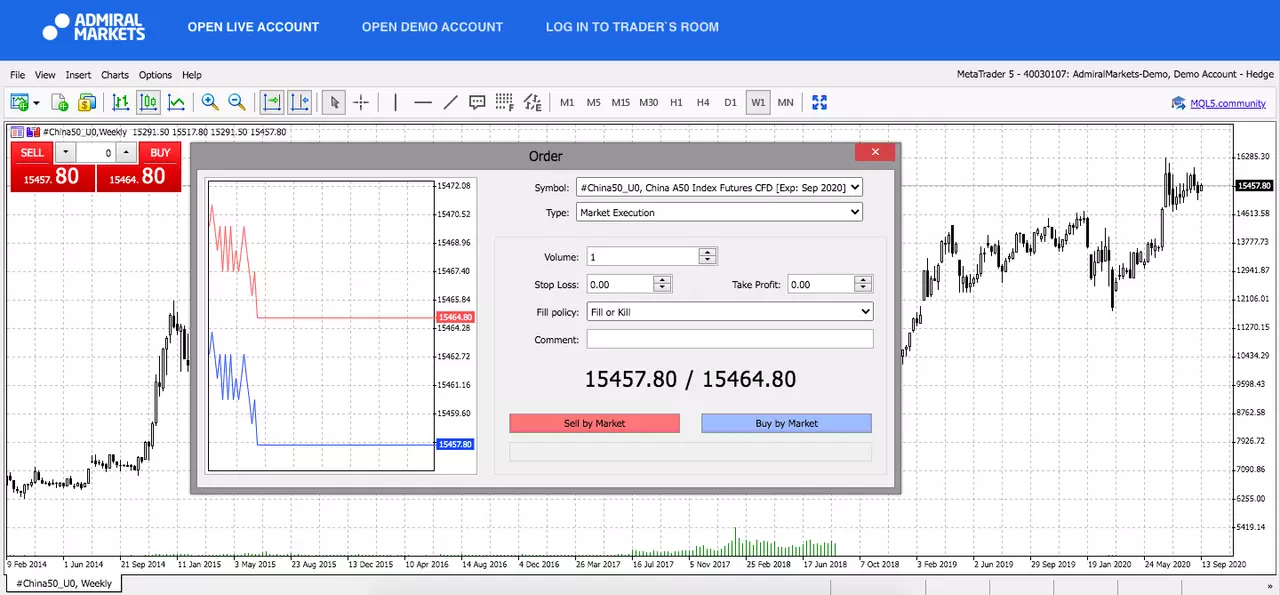
Task: Open the MQL5.community link
Action: 1228,103
